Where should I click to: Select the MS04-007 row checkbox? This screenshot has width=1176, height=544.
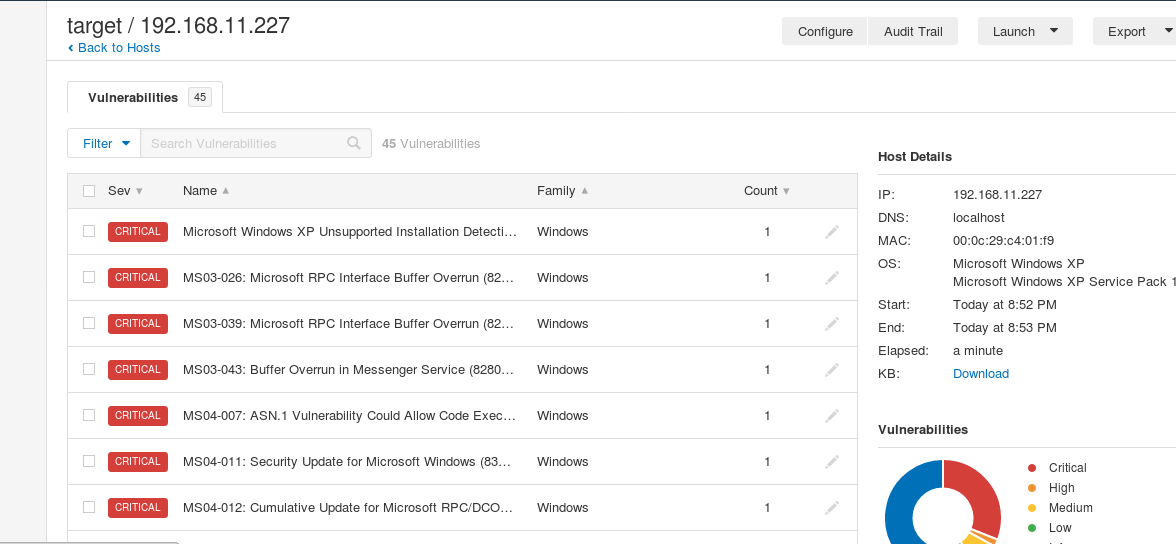tap(88, 415)
